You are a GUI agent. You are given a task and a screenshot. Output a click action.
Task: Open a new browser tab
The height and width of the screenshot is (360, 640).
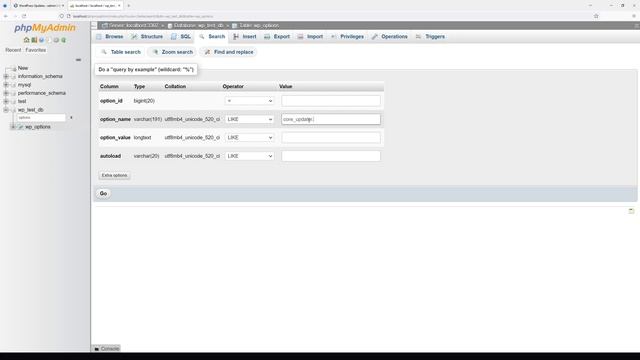coord(128,6)
